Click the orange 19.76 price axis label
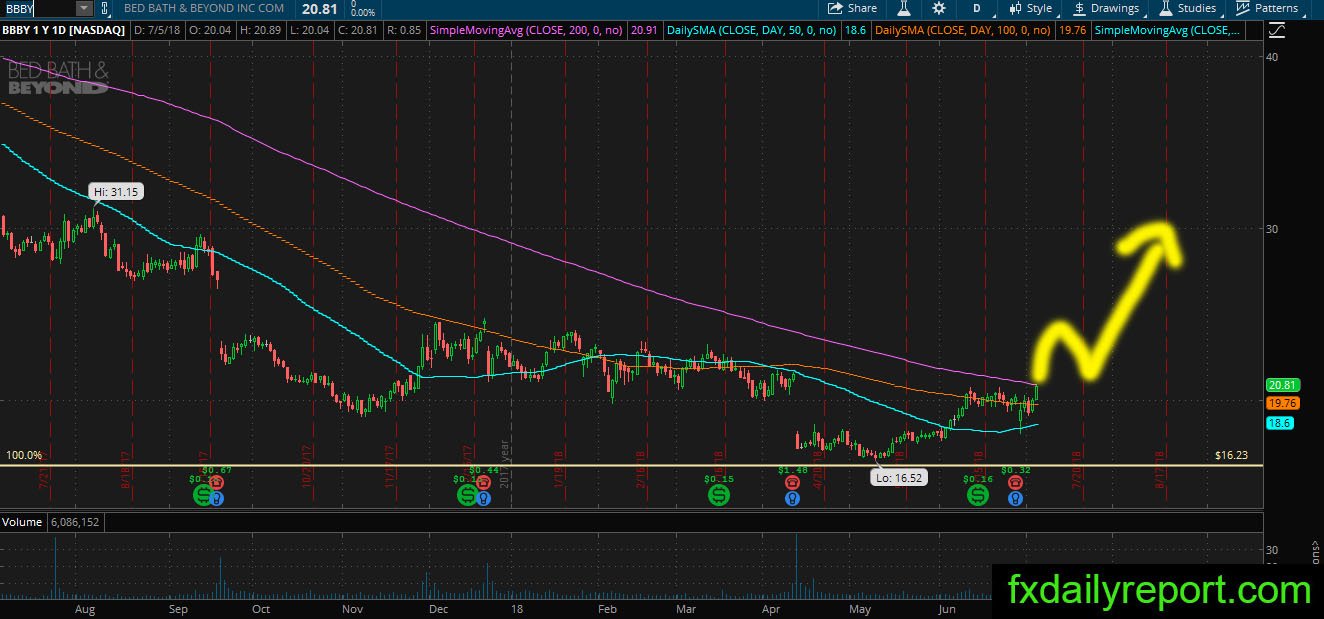1324x619 pixels. (1282, 403)
